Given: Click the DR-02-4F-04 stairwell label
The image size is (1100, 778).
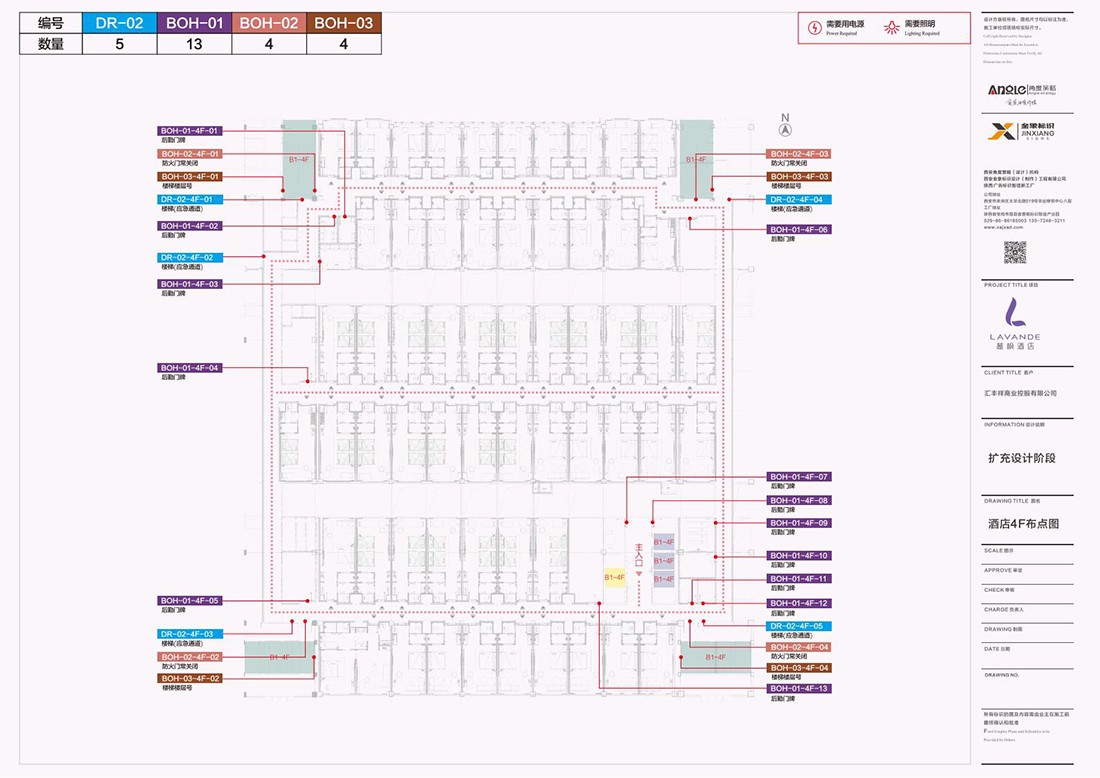Looking at the screenshot, I should point(798,200).
